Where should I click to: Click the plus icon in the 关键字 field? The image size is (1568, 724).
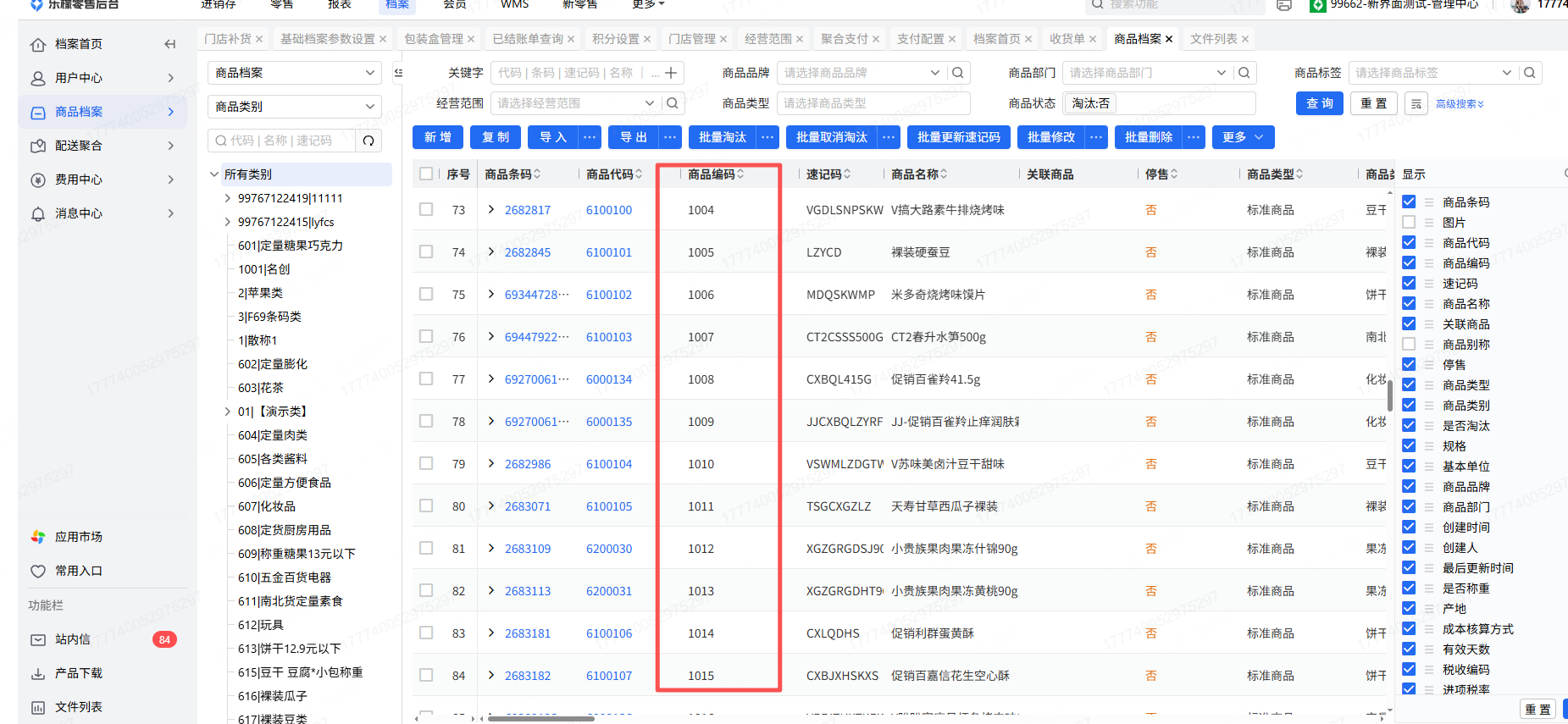[x=671, y=73]
